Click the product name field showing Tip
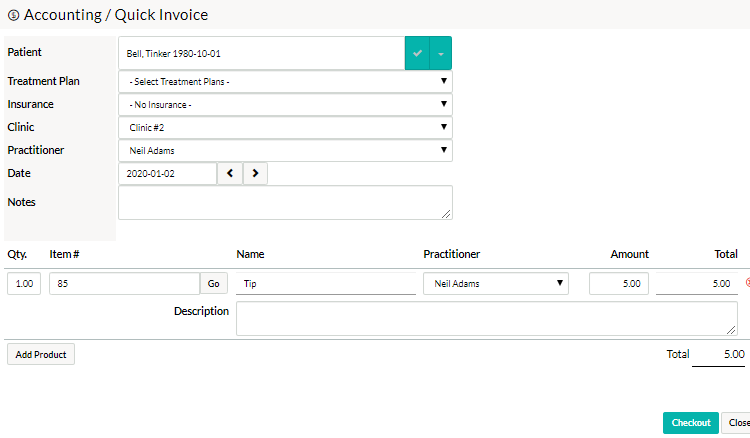750x438 pixels. (x=326, y=284)
